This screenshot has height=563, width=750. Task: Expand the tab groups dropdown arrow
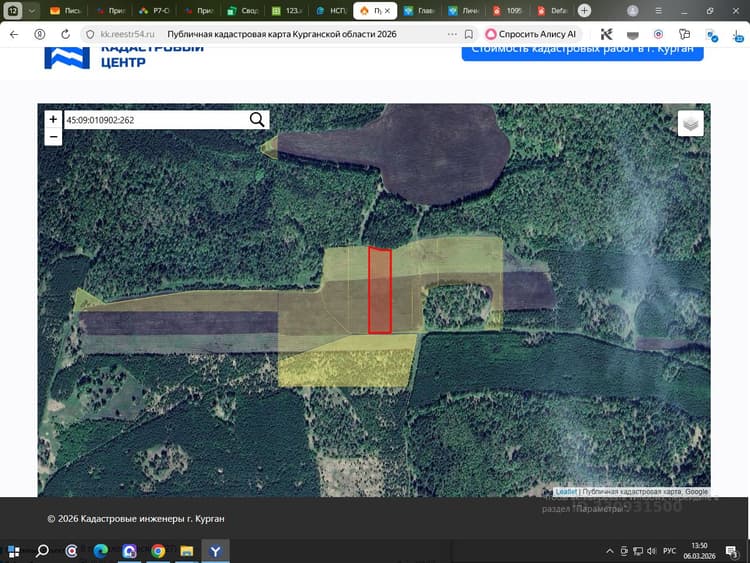click(32, 11)
